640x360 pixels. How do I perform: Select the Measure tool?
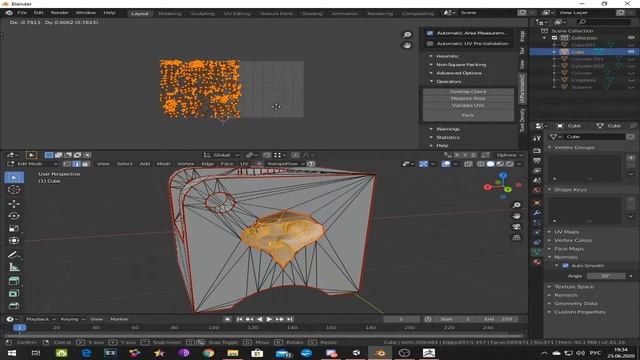coord(14,267)
